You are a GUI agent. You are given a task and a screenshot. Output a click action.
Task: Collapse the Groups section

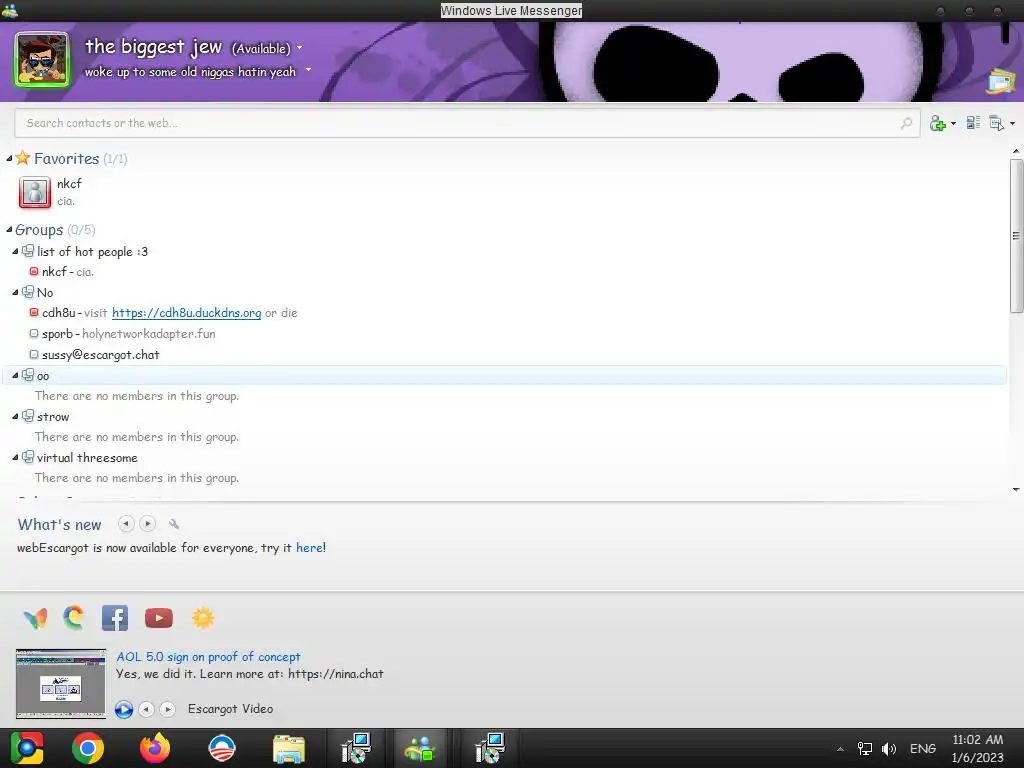tap(9, 230)
